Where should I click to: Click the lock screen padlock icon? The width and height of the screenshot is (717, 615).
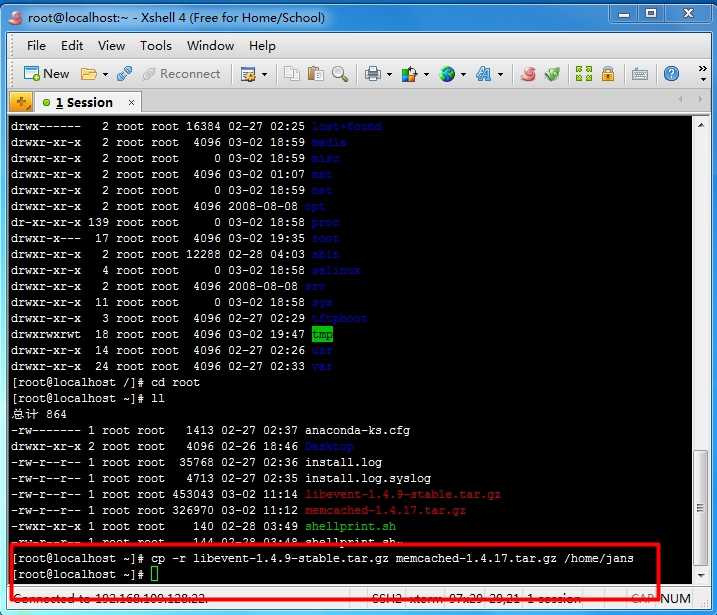point(608,74)
